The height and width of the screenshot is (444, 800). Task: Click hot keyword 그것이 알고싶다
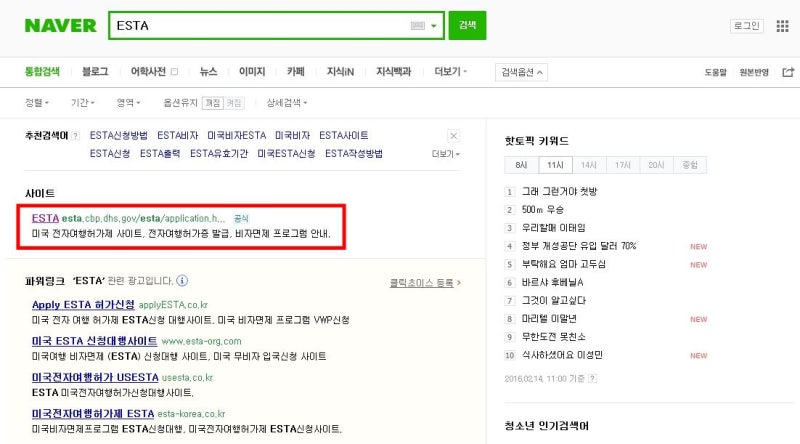(x=554, y=301)
